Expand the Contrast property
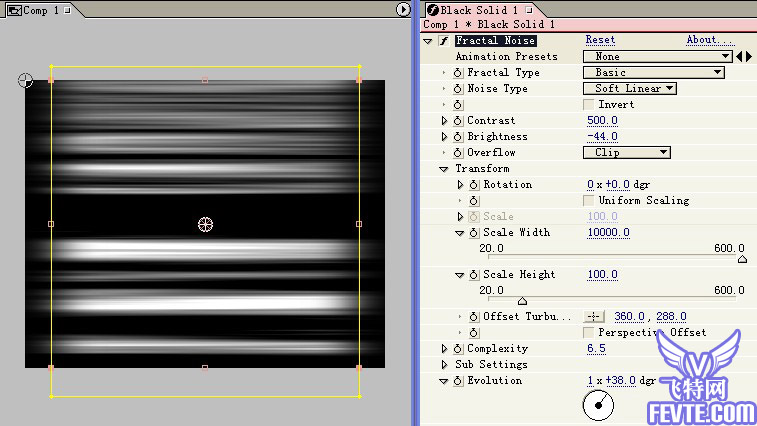Screen dimensions: 757x426 pos(444,120)
